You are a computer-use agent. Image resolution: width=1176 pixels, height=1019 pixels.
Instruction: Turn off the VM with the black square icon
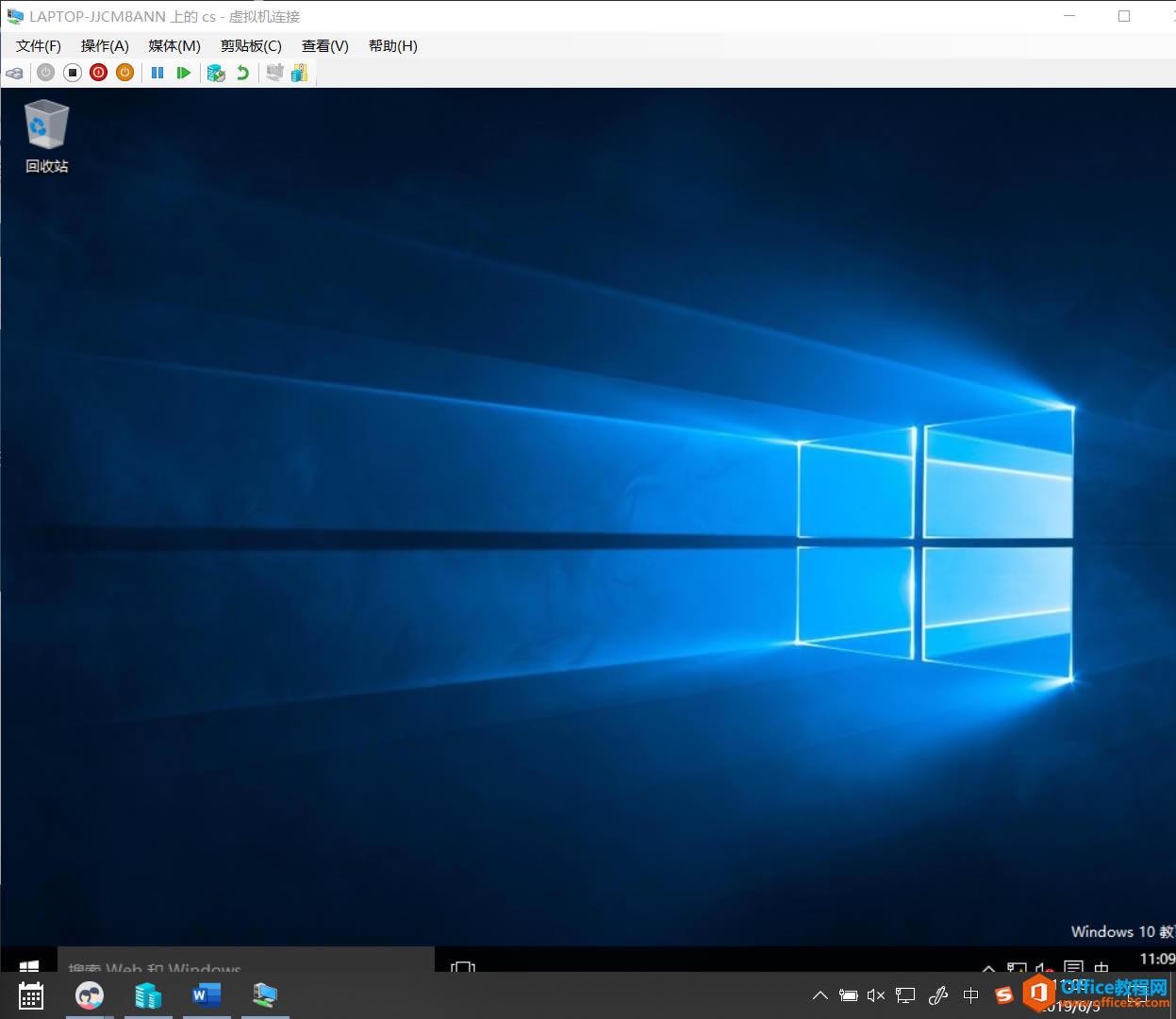click(x=73, y=73)
